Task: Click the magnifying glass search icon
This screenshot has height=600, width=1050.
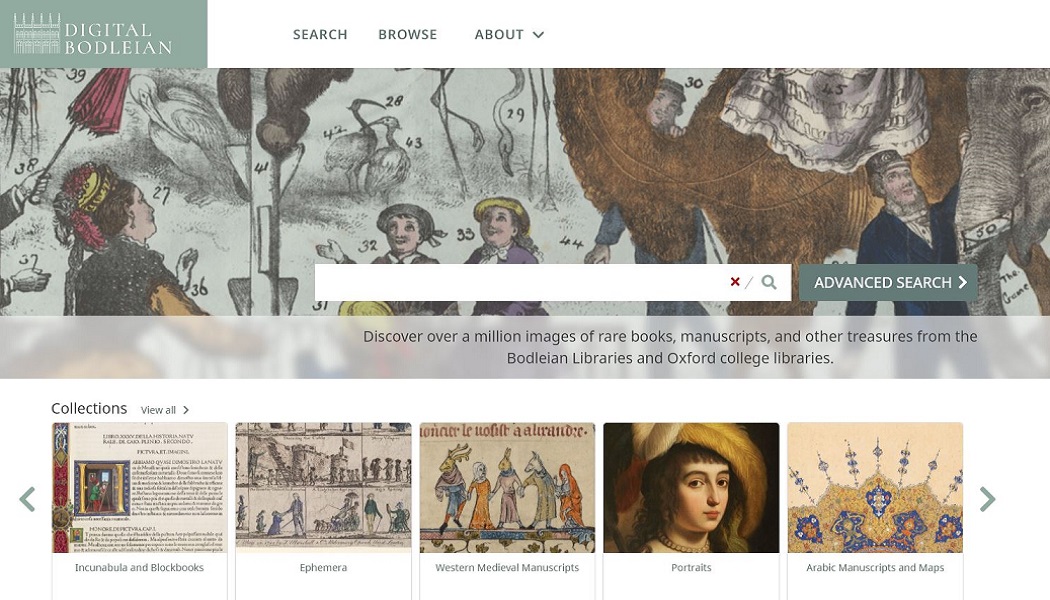Action: [768, 282]
